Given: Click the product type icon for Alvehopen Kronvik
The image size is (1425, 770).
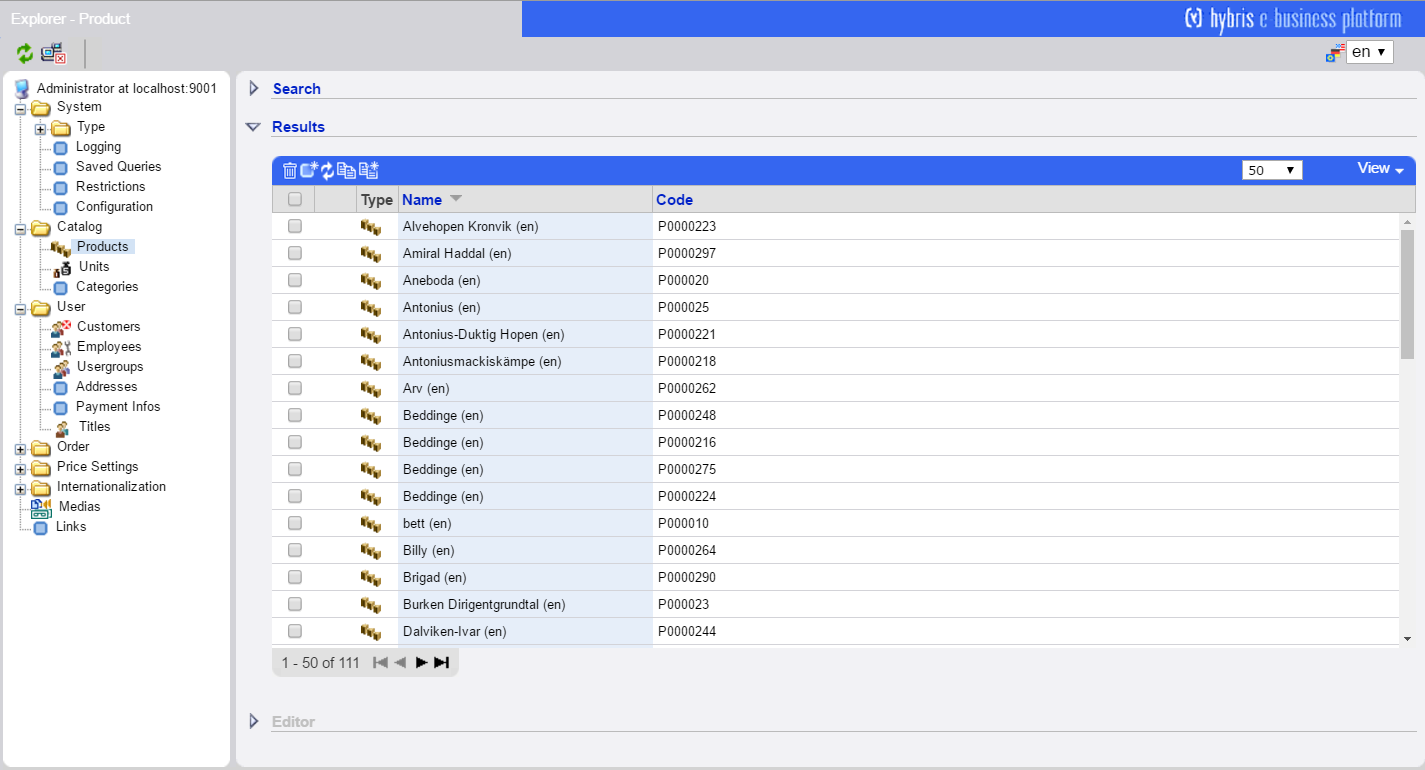Looking at the screenshot, I should 371,227.
